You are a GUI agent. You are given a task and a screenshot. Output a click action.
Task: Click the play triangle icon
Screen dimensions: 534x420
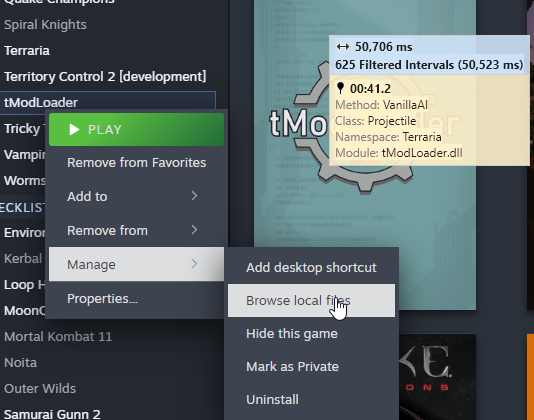[x=74, y=129]
